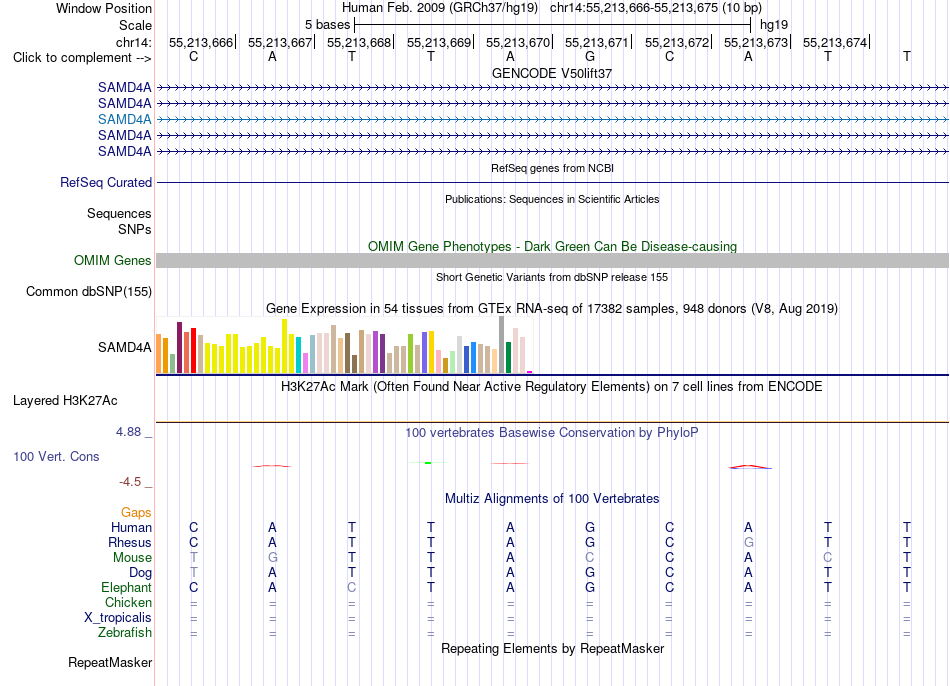
Task: Click the gray OMIM Genes bar
Action: tap(552, 261)
